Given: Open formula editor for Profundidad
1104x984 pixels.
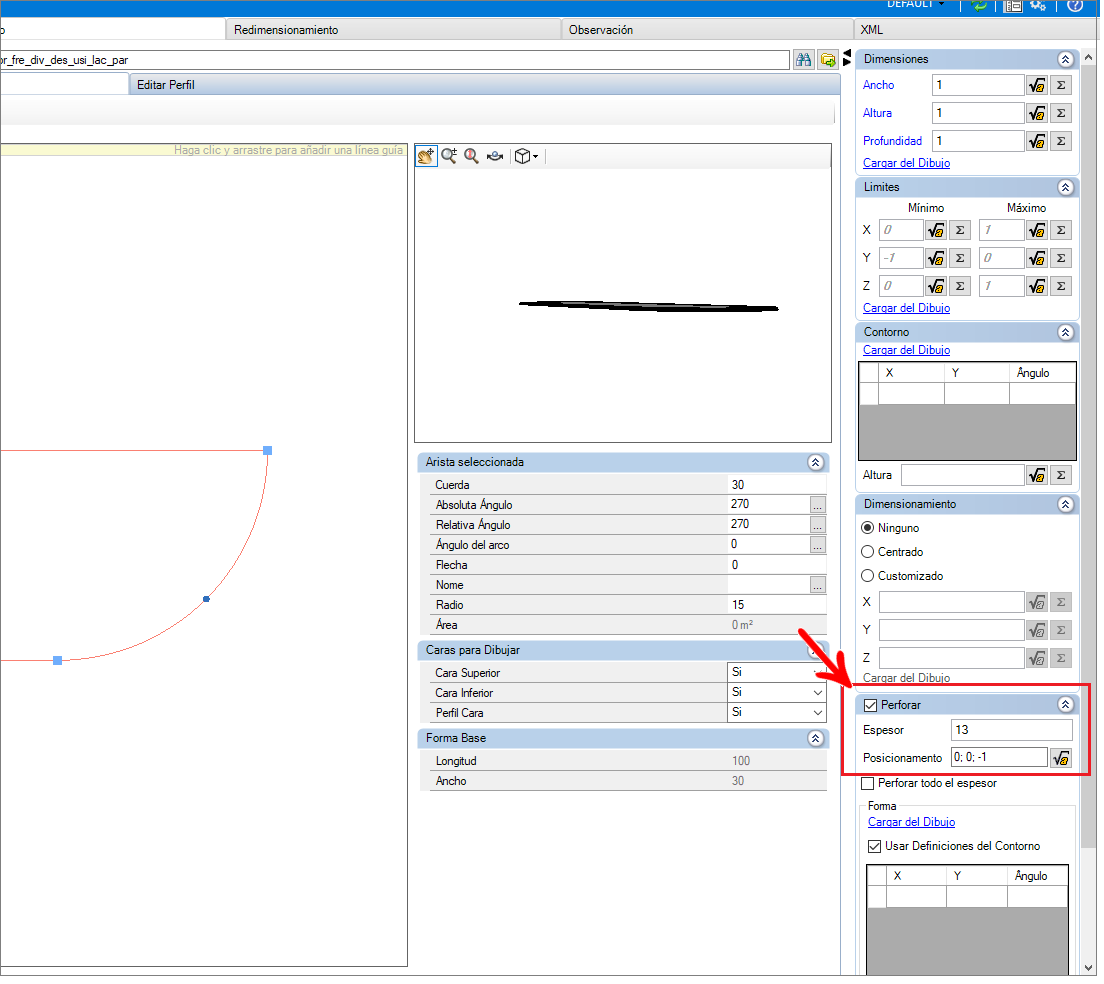Looking at the screenshot, I should 1039,141.
